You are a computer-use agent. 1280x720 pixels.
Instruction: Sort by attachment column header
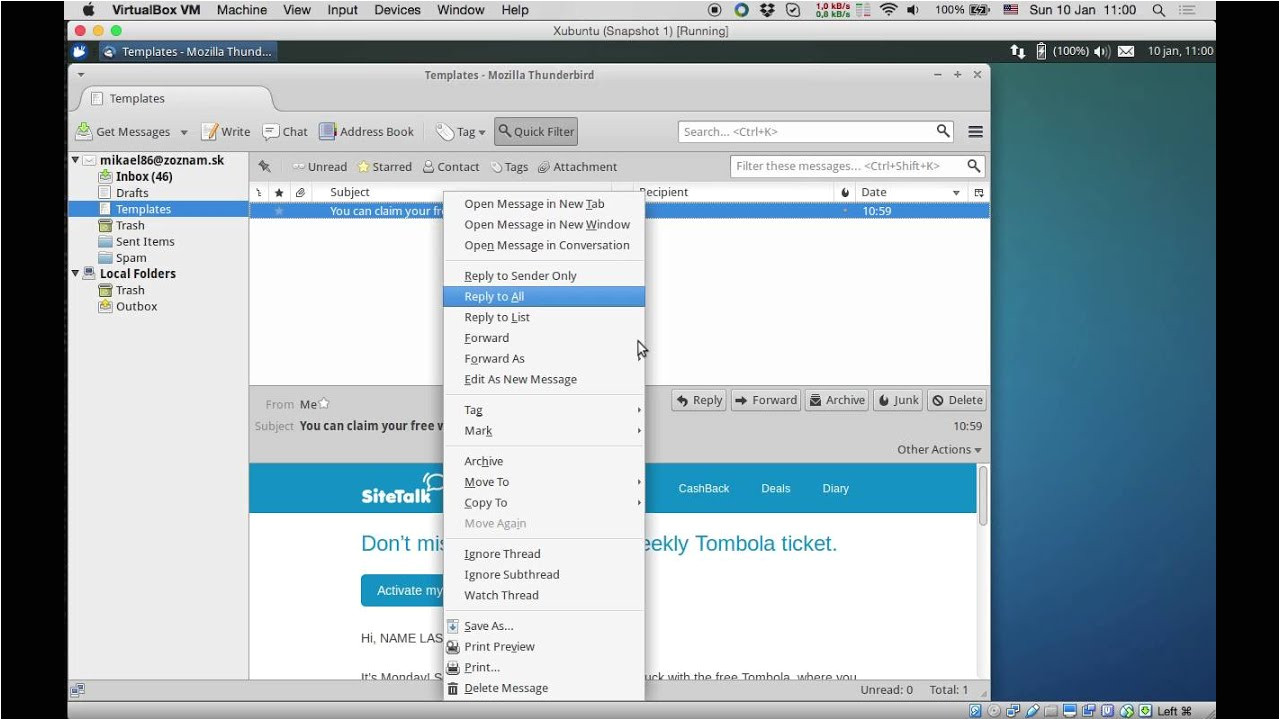[x=299, y=192]
